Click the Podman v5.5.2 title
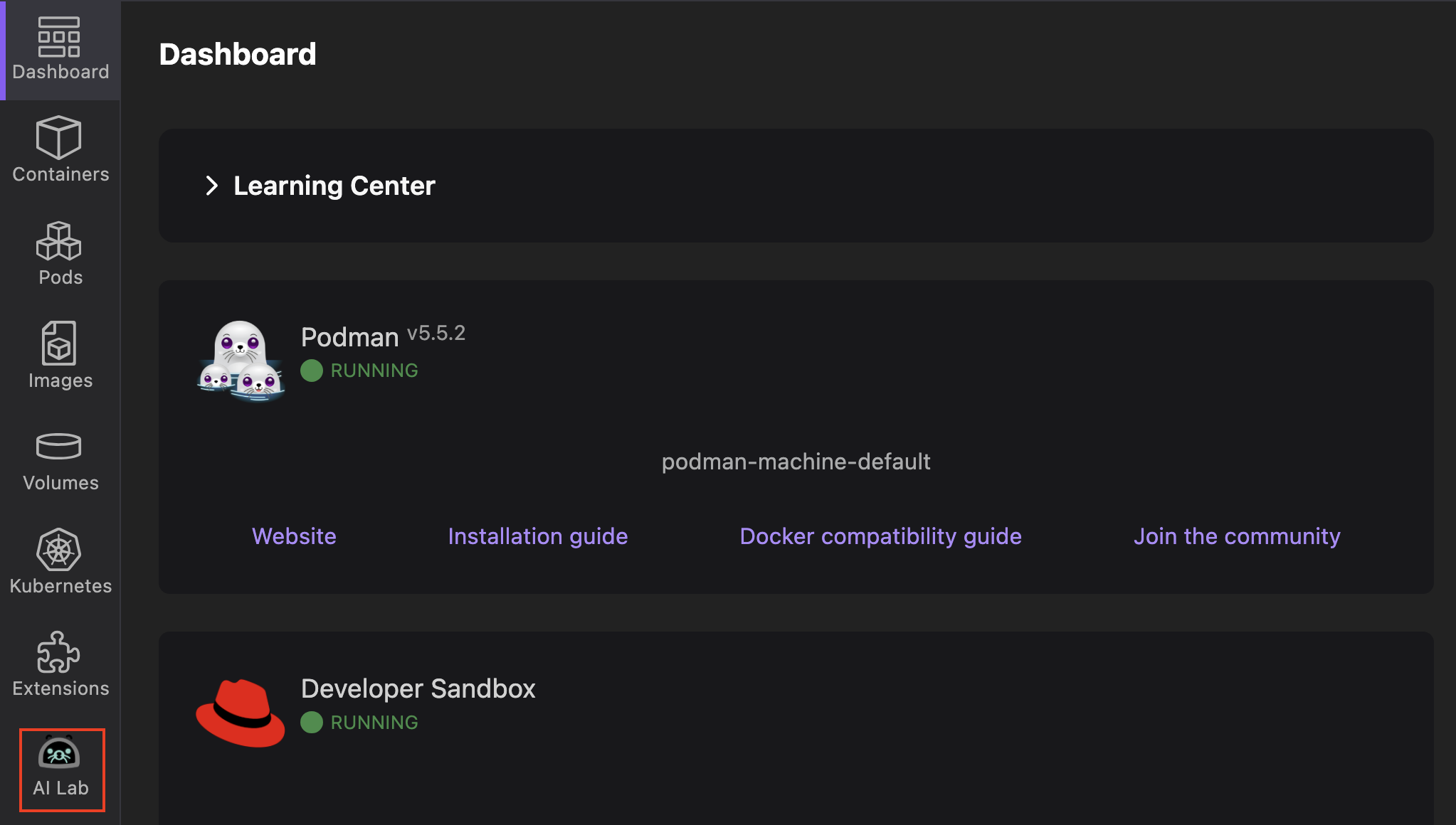 349,336
